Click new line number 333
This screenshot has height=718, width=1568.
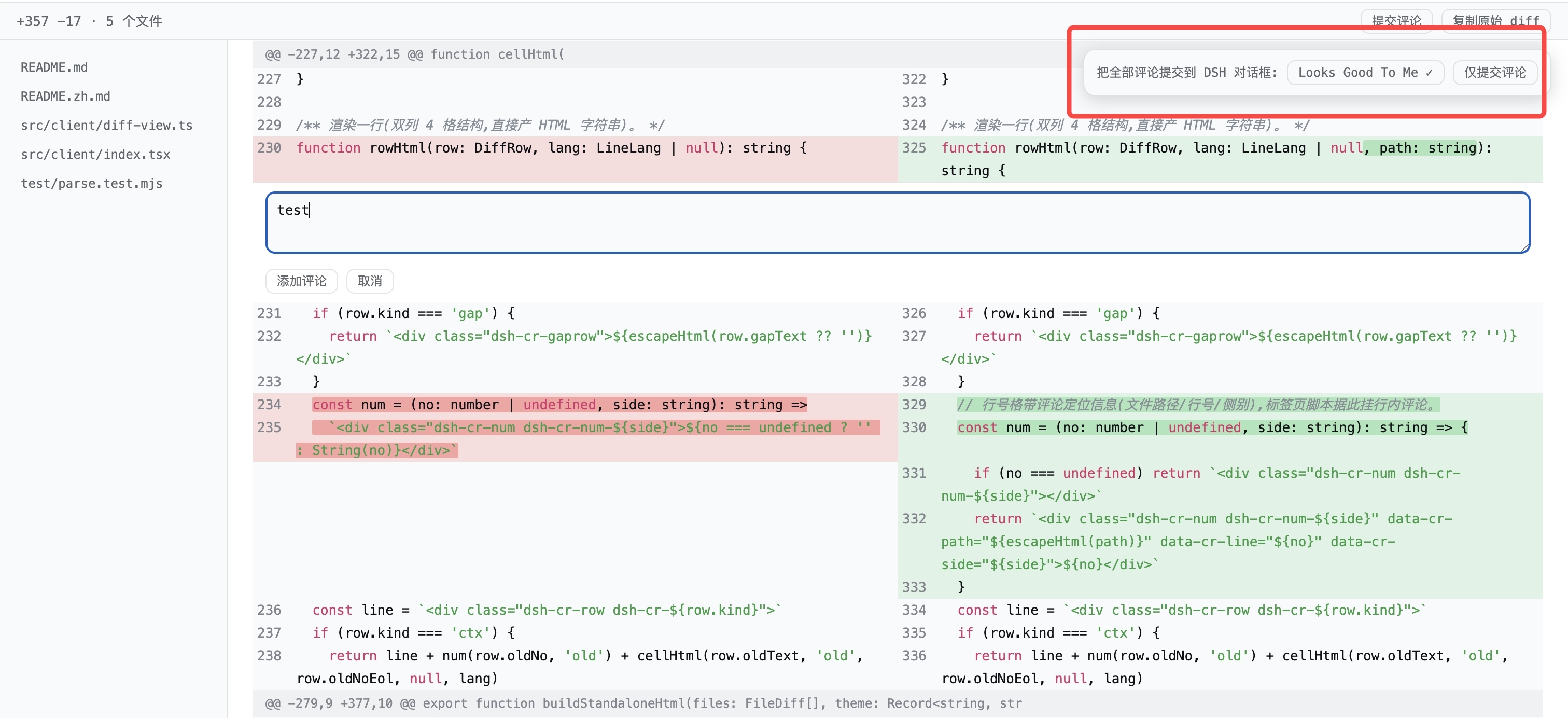(914, 588)
